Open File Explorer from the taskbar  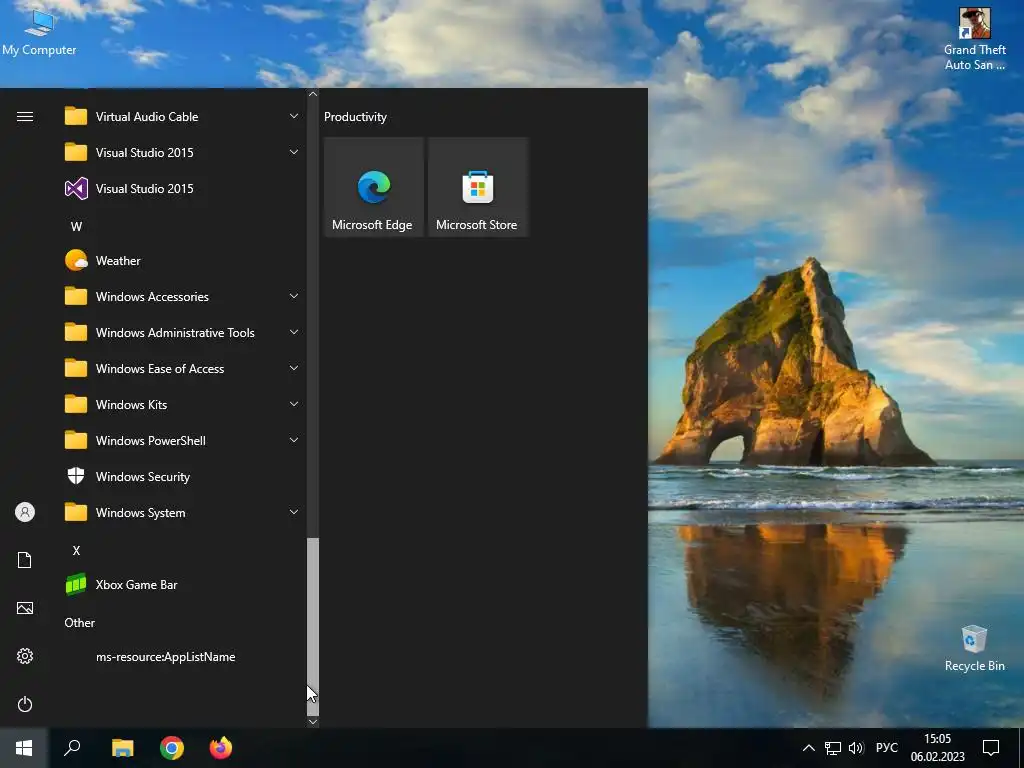tap(122, 748)
